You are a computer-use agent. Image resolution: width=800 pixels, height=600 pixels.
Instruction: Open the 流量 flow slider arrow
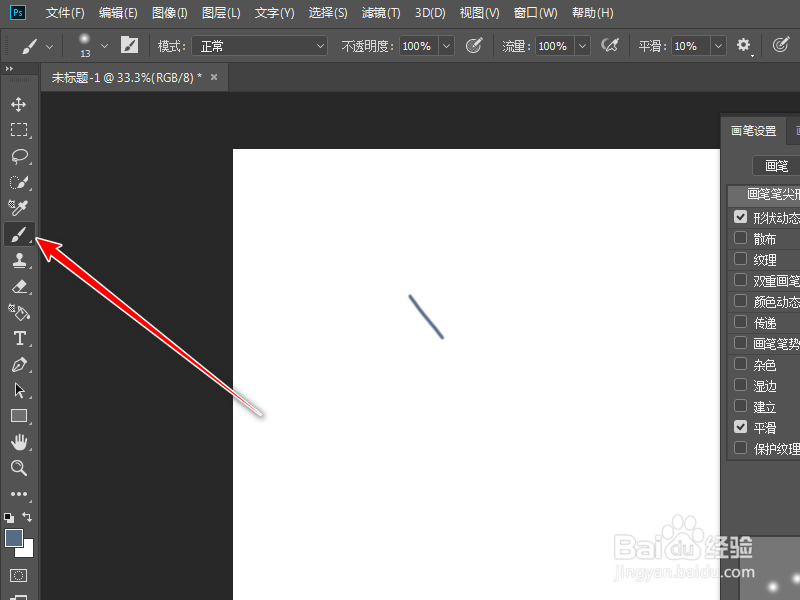click(x=582, y=46)
